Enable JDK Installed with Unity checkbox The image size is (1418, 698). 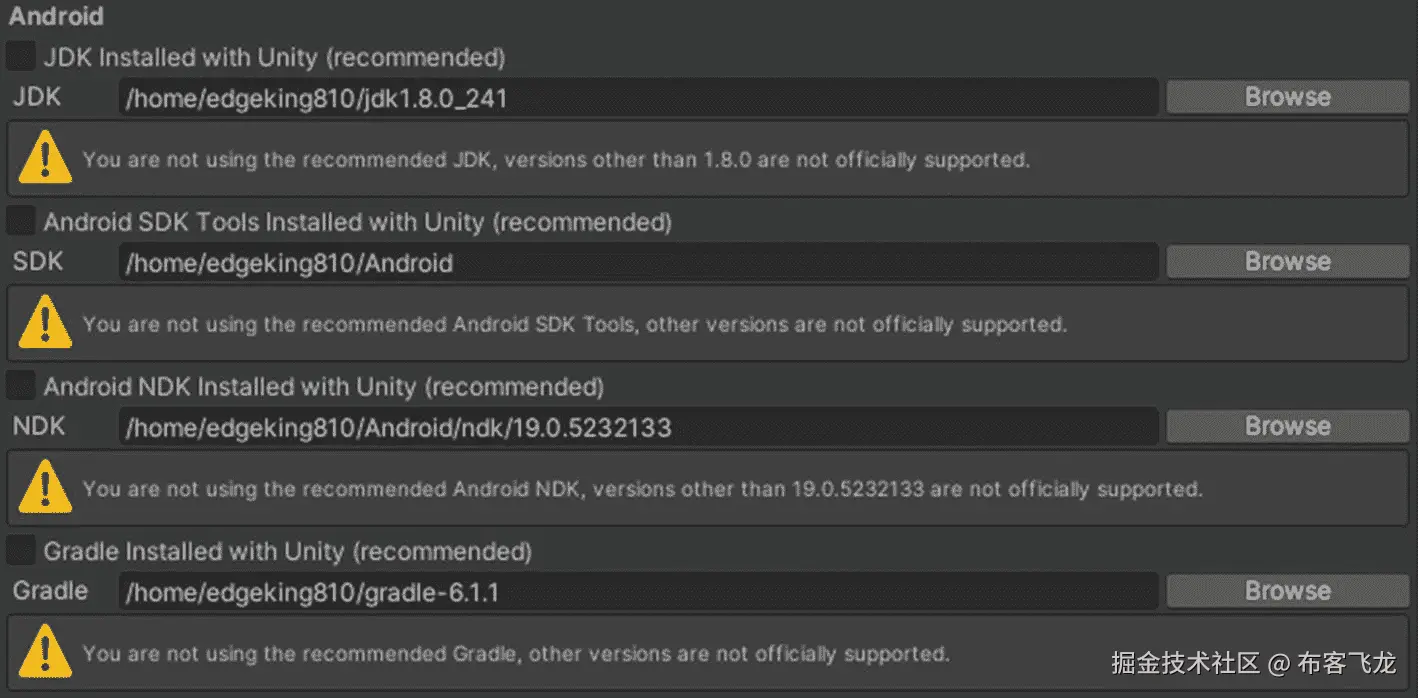pyautogui.click(x=20, y=57)
